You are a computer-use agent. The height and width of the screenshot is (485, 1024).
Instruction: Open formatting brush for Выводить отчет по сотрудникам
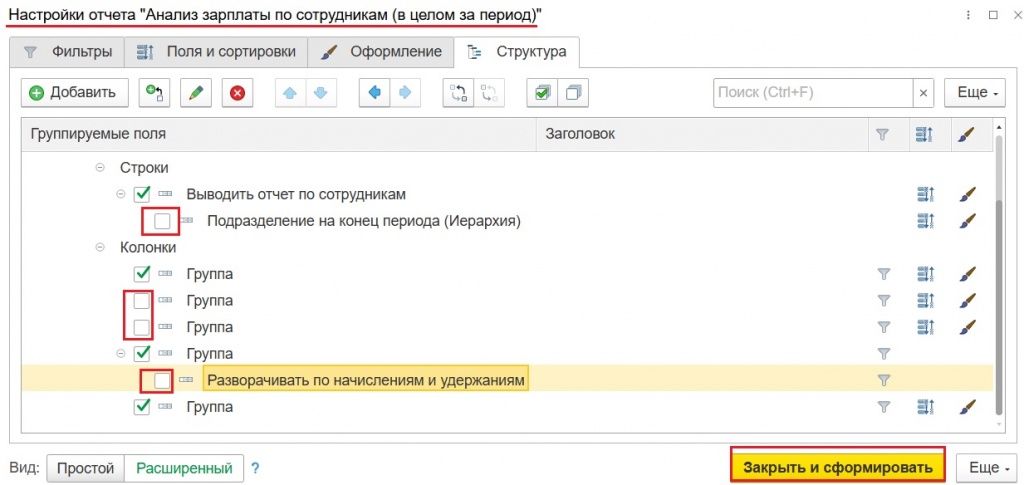click(x=967, y=194)
